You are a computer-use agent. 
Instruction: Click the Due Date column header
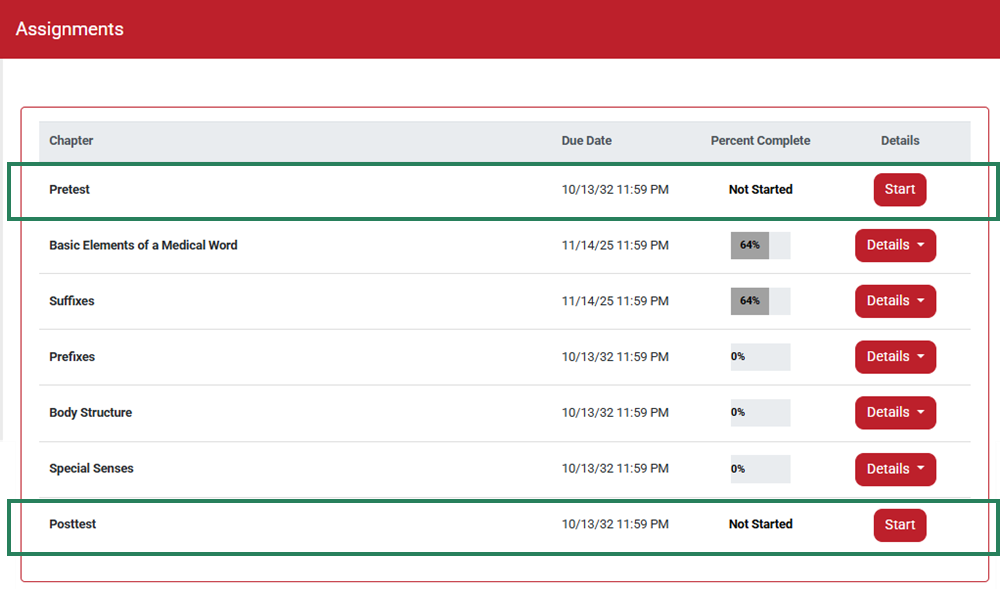586,141
